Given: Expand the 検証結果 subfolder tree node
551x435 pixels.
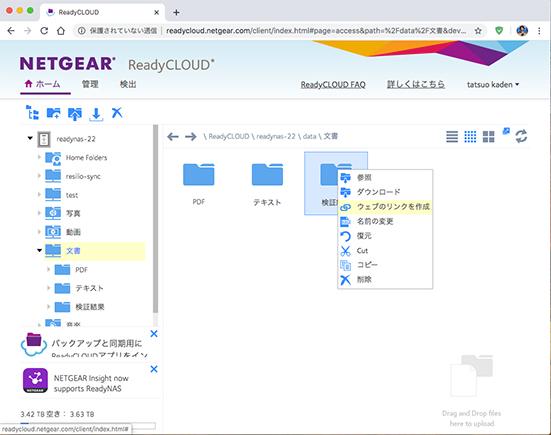Looking at the screenshot, I should 49,306.
